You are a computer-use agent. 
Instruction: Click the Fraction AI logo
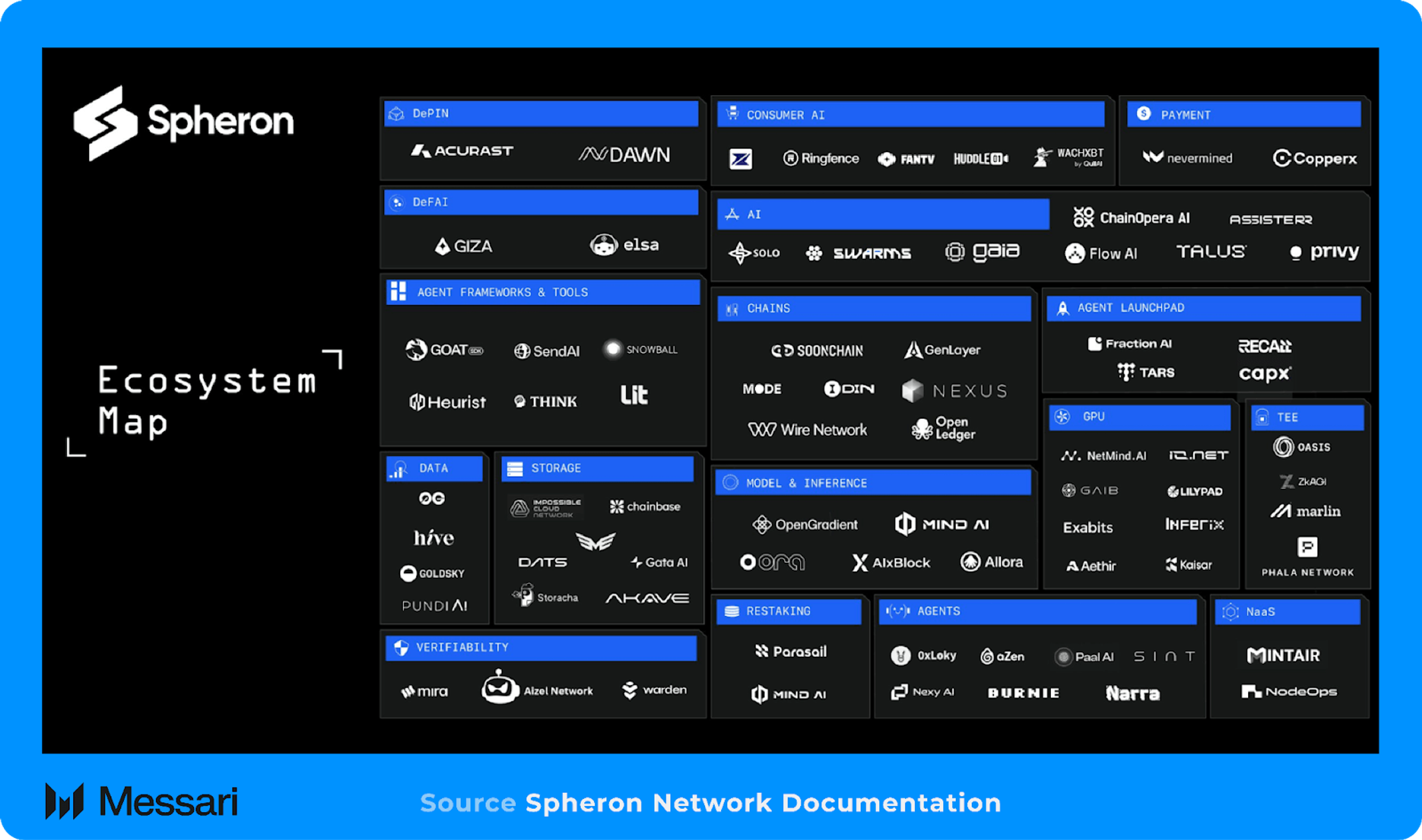pos(1129,344)
